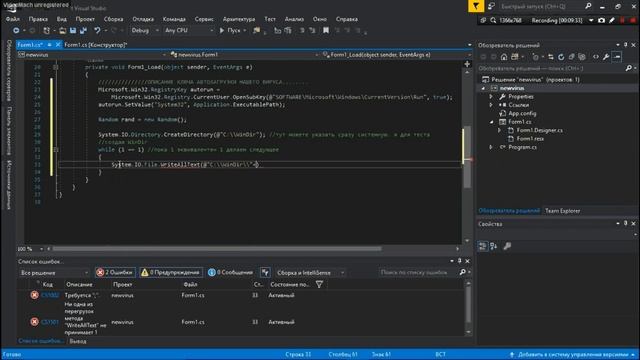The width and height of the screenshot is (640, 360).
Task: Open the error code link on the Требуется row
Action: 50,295
